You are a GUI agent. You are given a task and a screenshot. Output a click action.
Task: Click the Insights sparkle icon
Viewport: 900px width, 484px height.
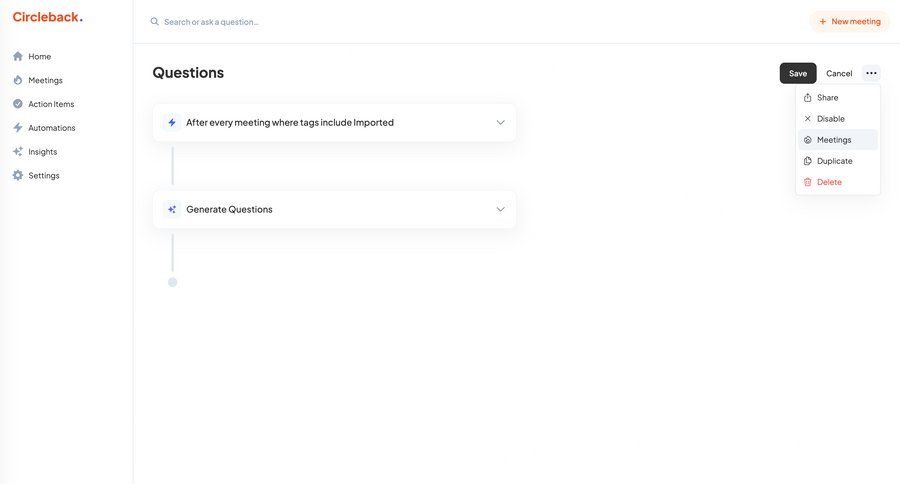coord(18,152)
